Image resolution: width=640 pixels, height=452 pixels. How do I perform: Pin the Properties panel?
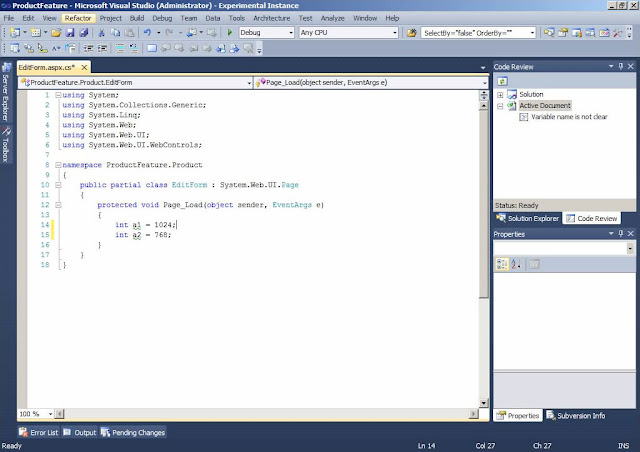point(621,234)
